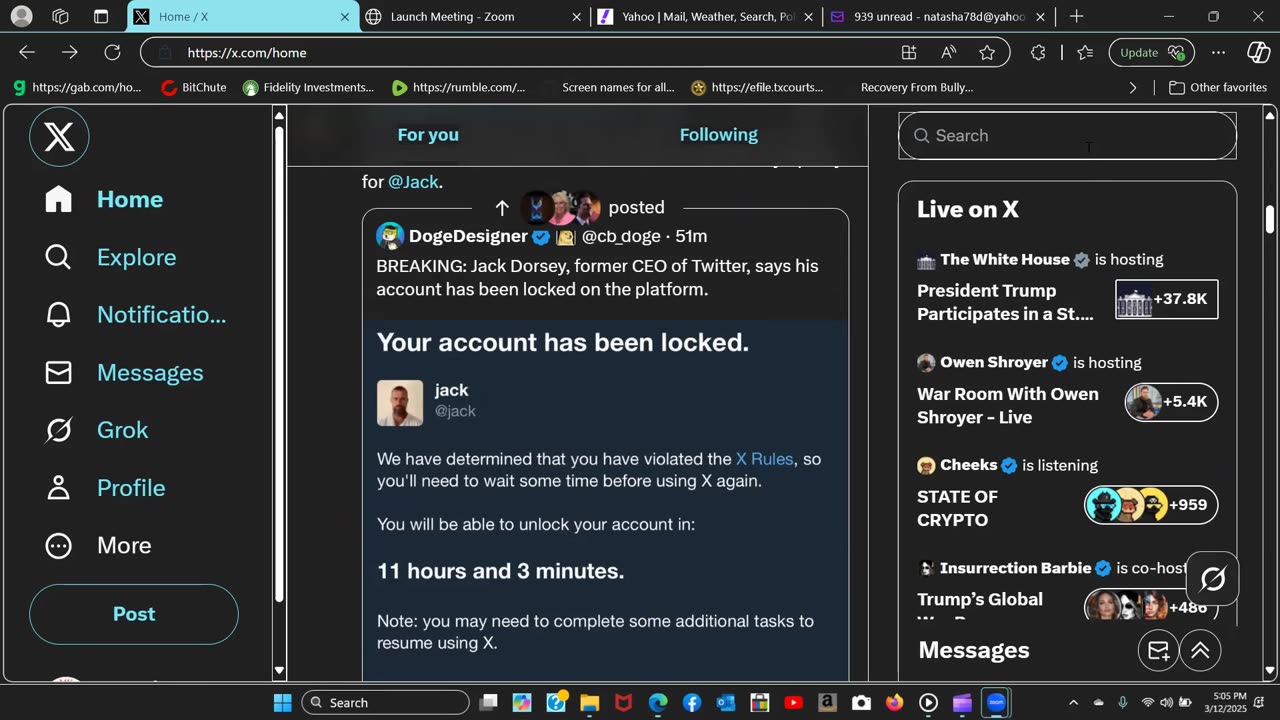Click the Post button
Viewport: 1280px width, 720px height.
coord(134,614)
